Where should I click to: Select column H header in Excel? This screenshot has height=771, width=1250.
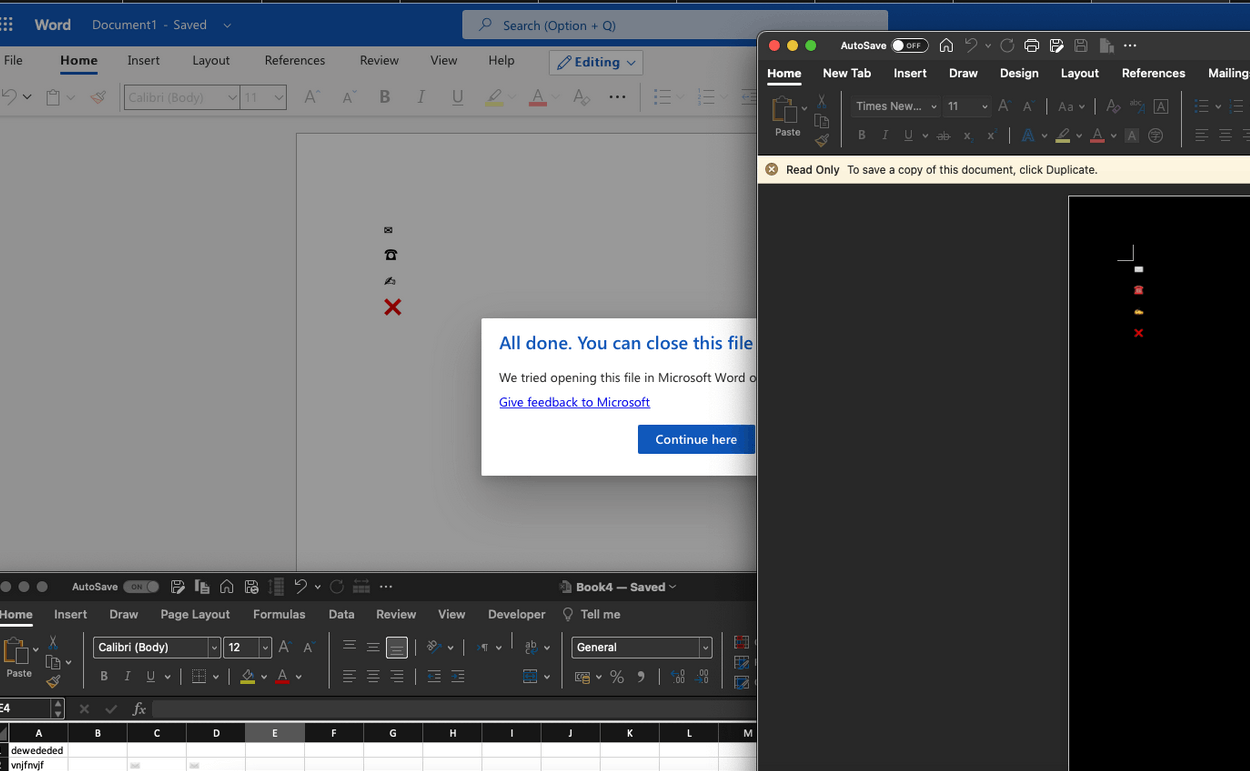coord(452,733)
